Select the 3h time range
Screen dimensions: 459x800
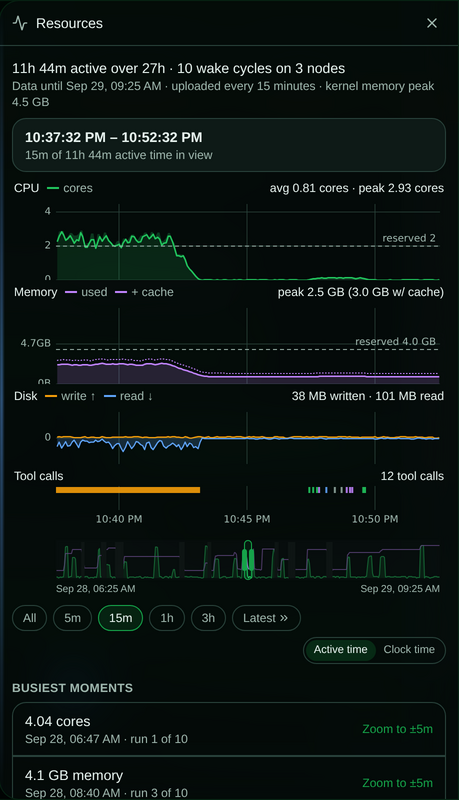click(208, 618)
